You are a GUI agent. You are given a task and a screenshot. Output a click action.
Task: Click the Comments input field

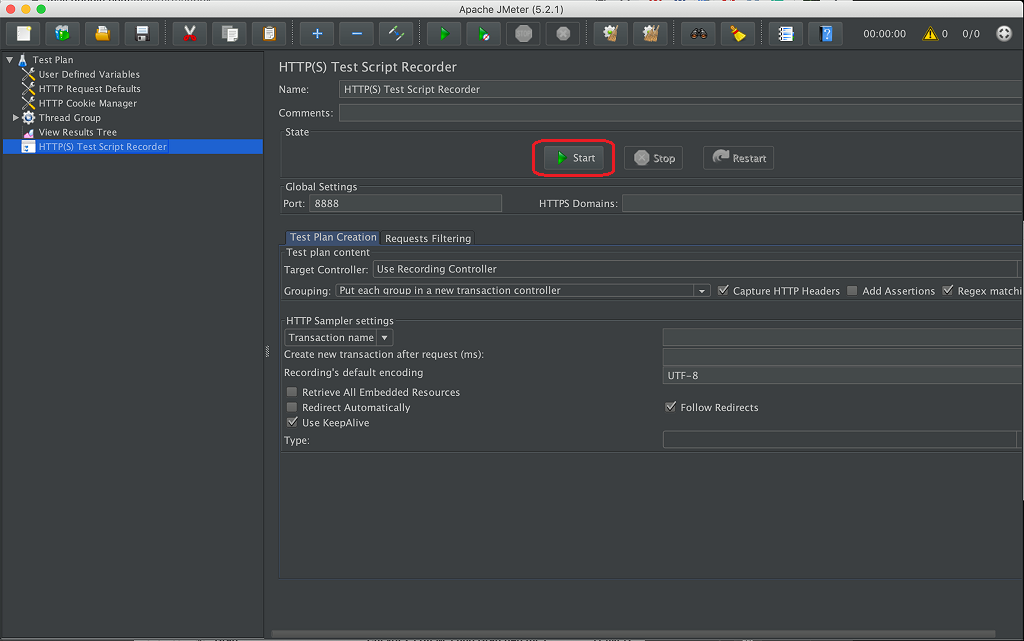pos(680,113)
